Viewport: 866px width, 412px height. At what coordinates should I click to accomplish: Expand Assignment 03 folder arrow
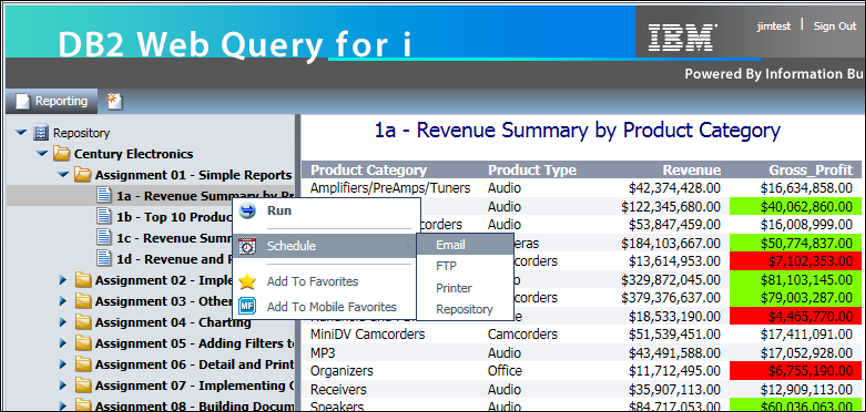[63, 302]
